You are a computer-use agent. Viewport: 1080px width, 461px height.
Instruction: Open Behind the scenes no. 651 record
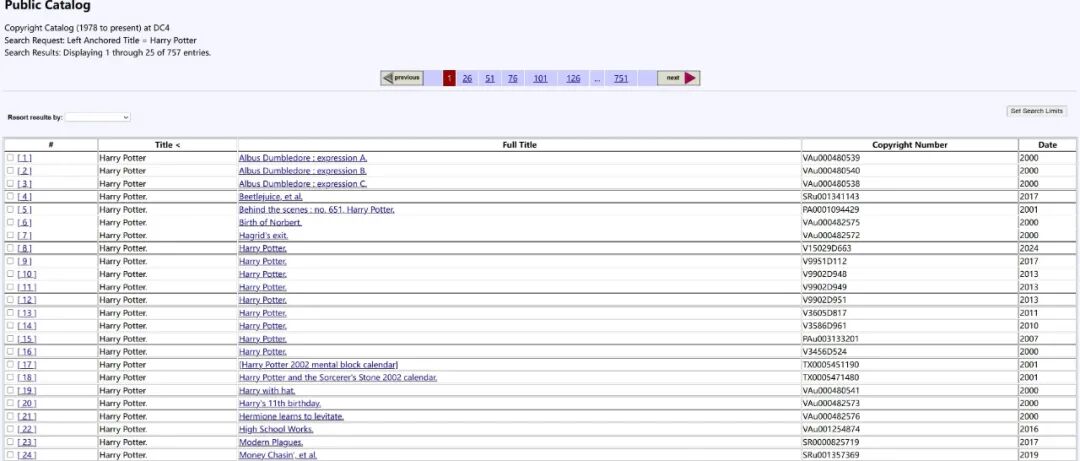click(x=317, y=209)
